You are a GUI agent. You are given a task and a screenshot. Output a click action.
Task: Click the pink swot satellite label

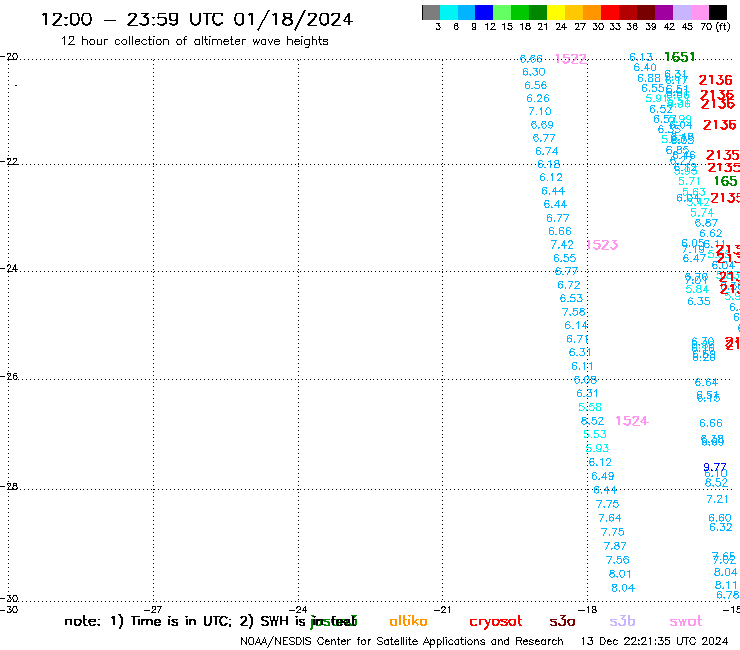(686, 622)
